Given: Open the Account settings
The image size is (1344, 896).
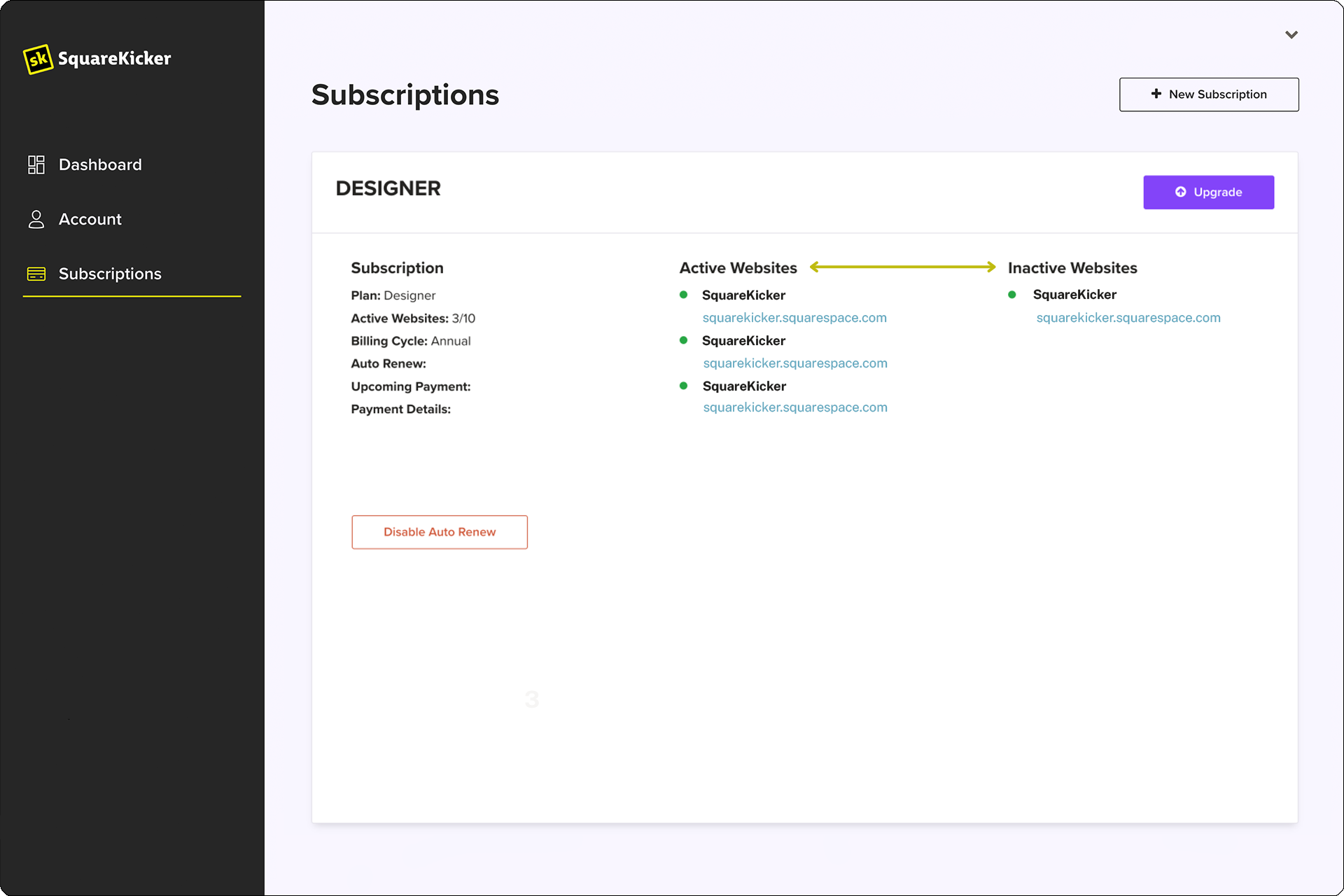Looking at the screenshot, I should [x=90, y=219].
